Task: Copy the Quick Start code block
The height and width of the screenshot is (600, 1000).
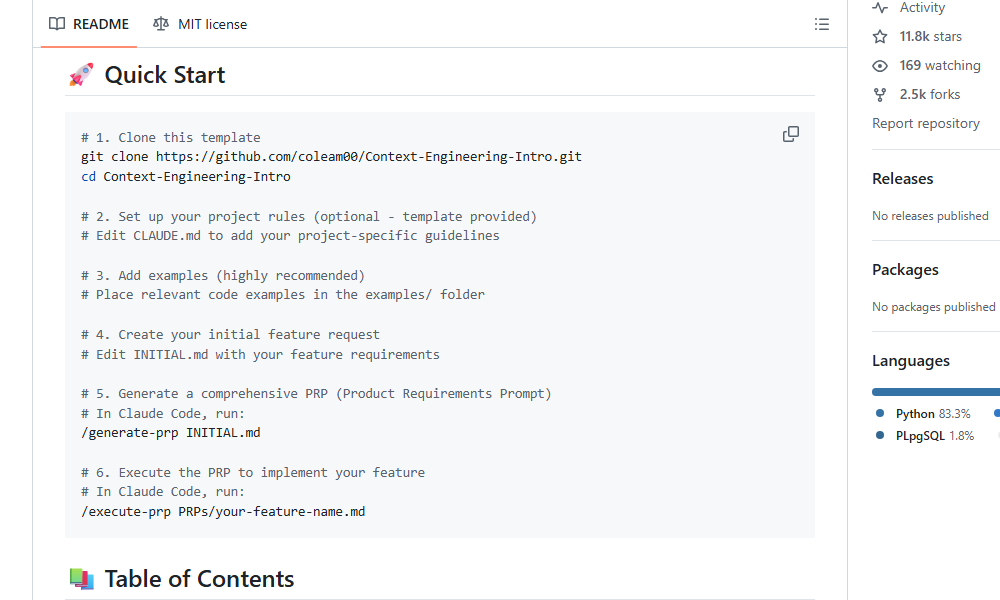Action: click(x=791, y=134)
